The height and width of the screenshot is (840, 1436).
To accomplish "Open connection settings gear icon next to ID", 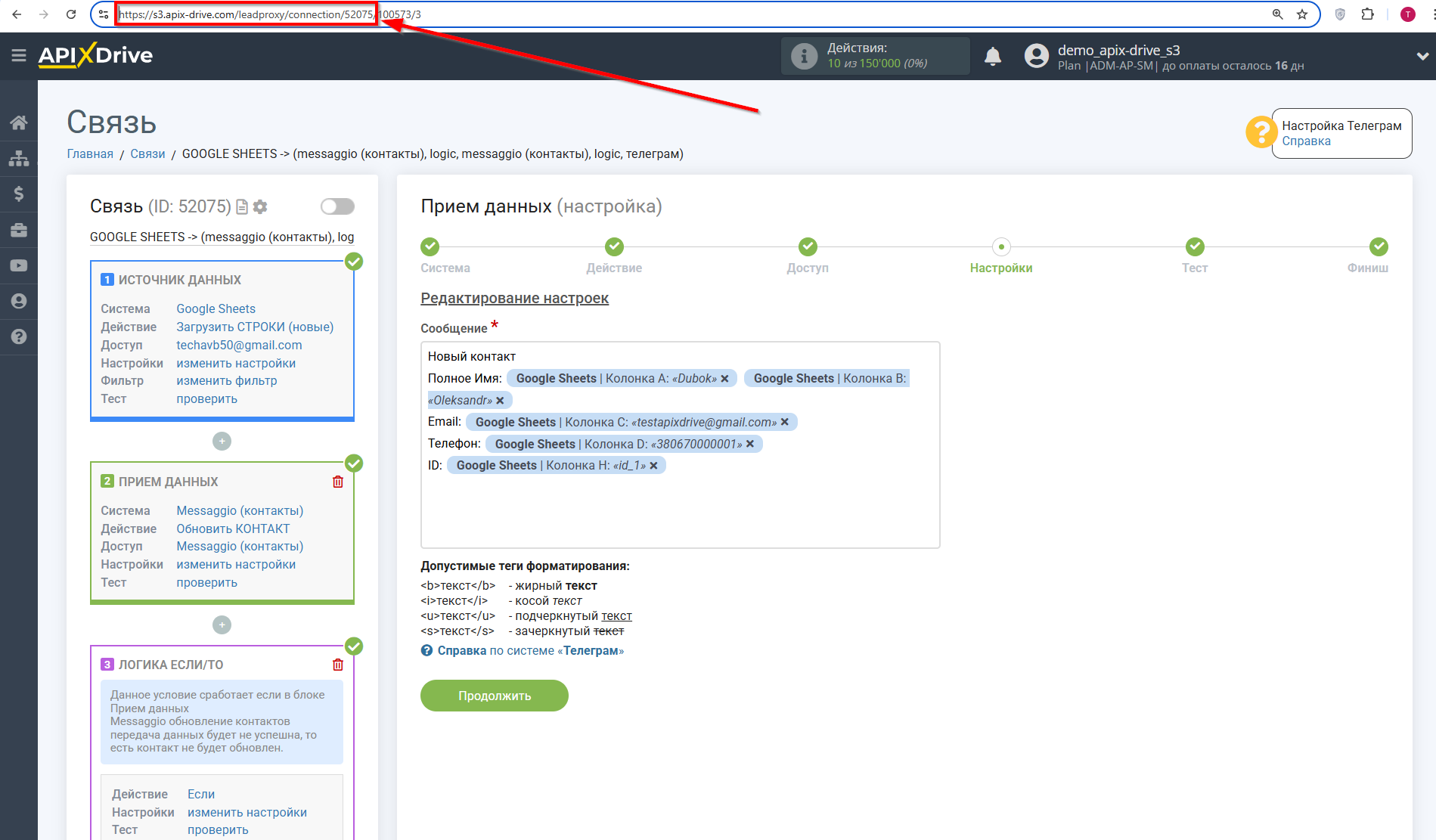I will click(260, 206).
